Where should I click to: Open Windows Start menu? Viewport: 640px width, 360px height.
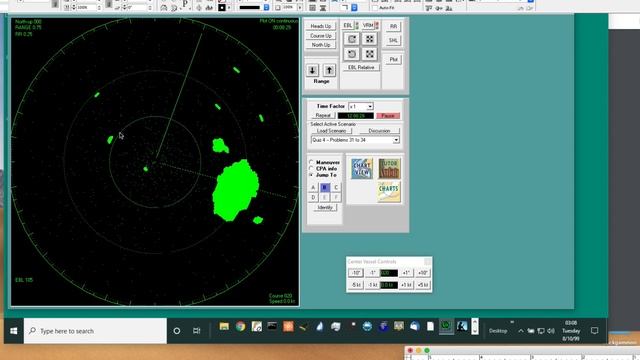tap(13, 331)
